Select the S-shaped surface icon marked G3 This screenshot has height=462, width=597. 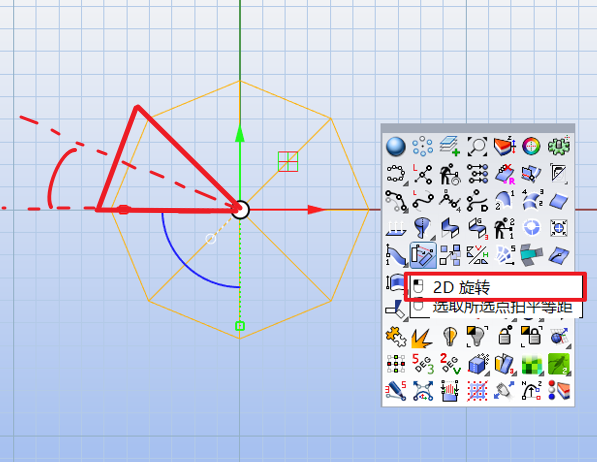click(x=477, y=228)
